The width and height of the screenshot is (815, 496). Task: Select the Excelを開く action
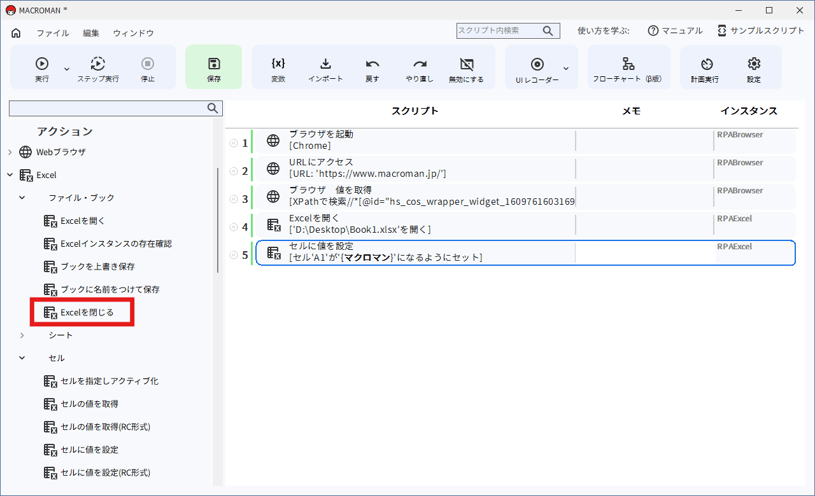tap(74, 220)
